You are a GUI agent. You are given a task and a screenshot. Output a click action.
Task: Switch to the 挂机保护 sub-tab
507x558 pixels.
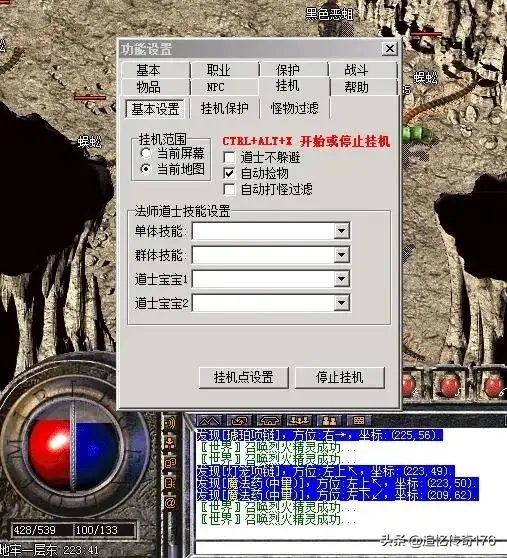(x=225, y=108)
